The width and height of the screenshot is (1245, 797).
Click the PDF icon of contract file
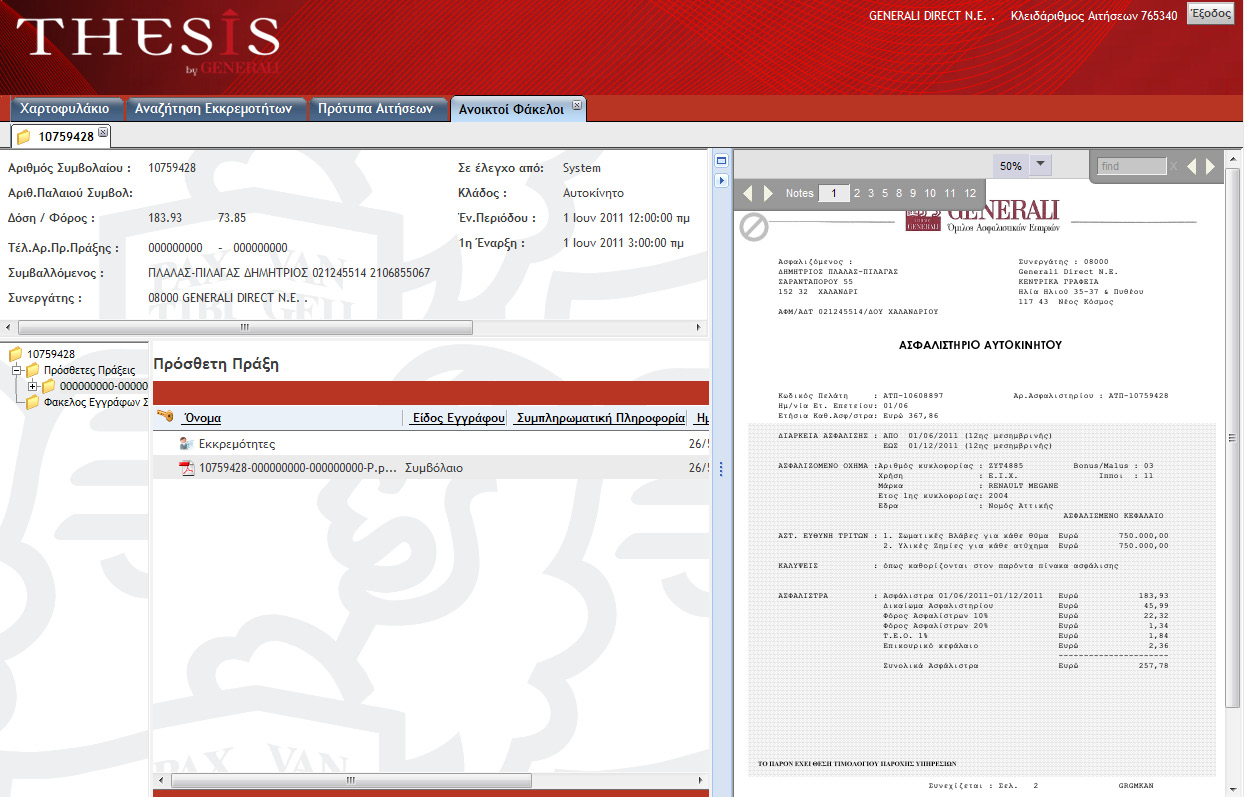[x=186, y=467]
